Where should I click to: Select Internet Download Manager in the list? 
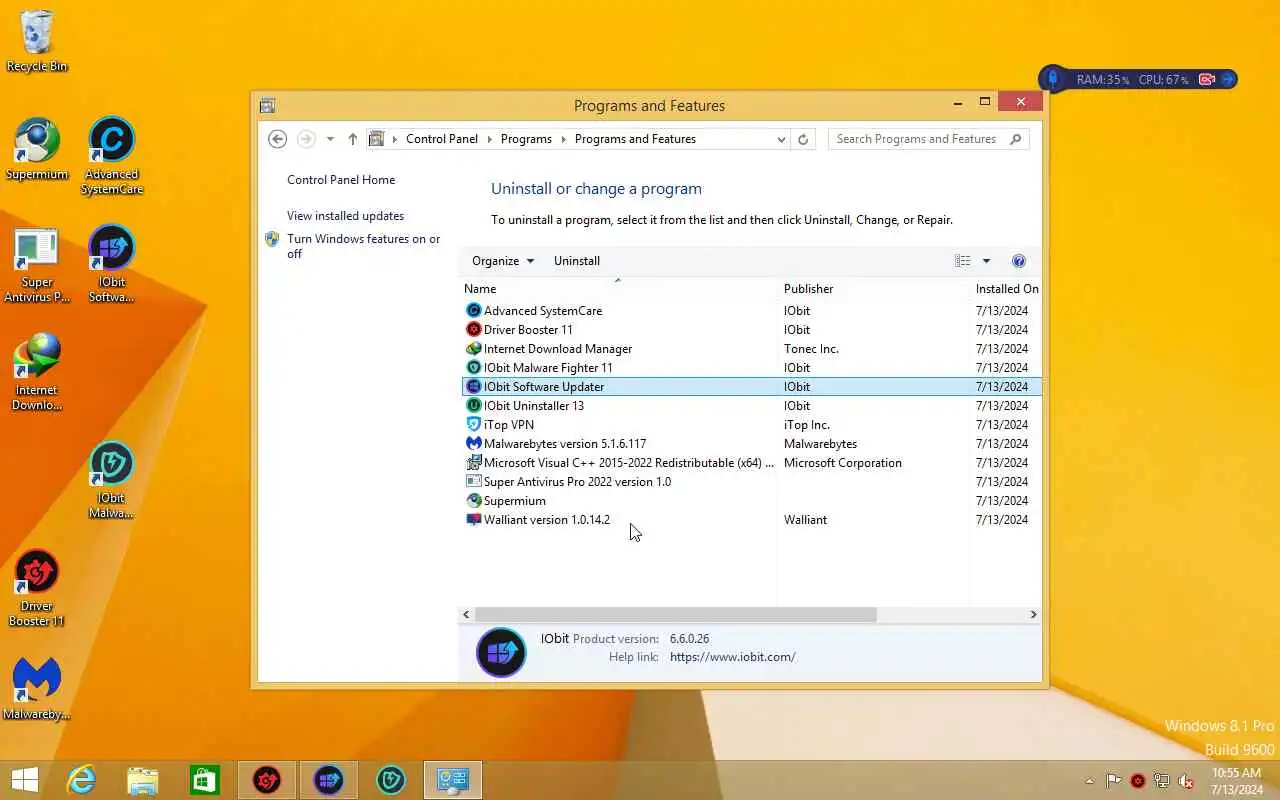(750, 349)
